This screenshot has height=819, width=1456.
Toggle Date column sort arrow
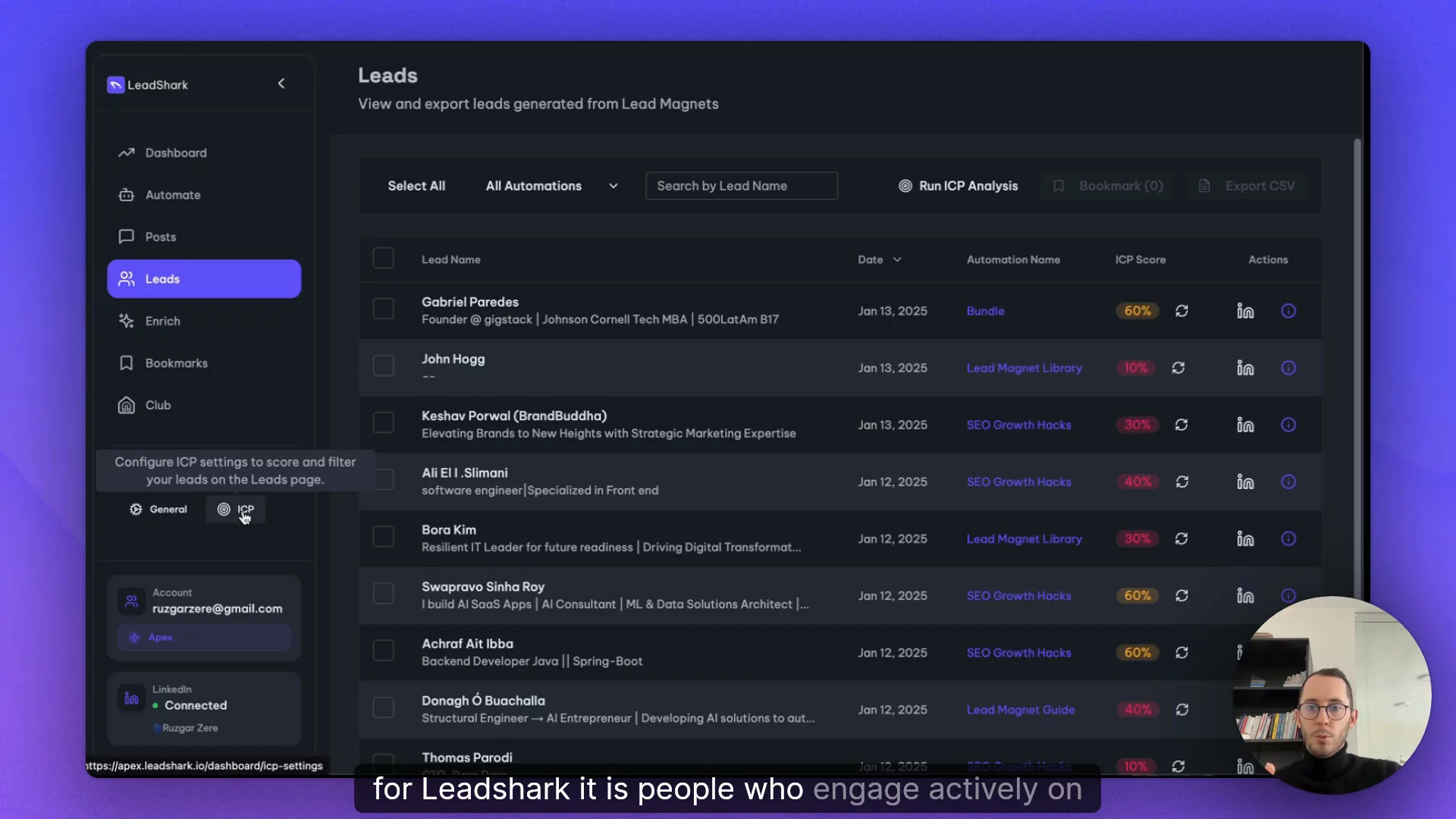(897, 259)
